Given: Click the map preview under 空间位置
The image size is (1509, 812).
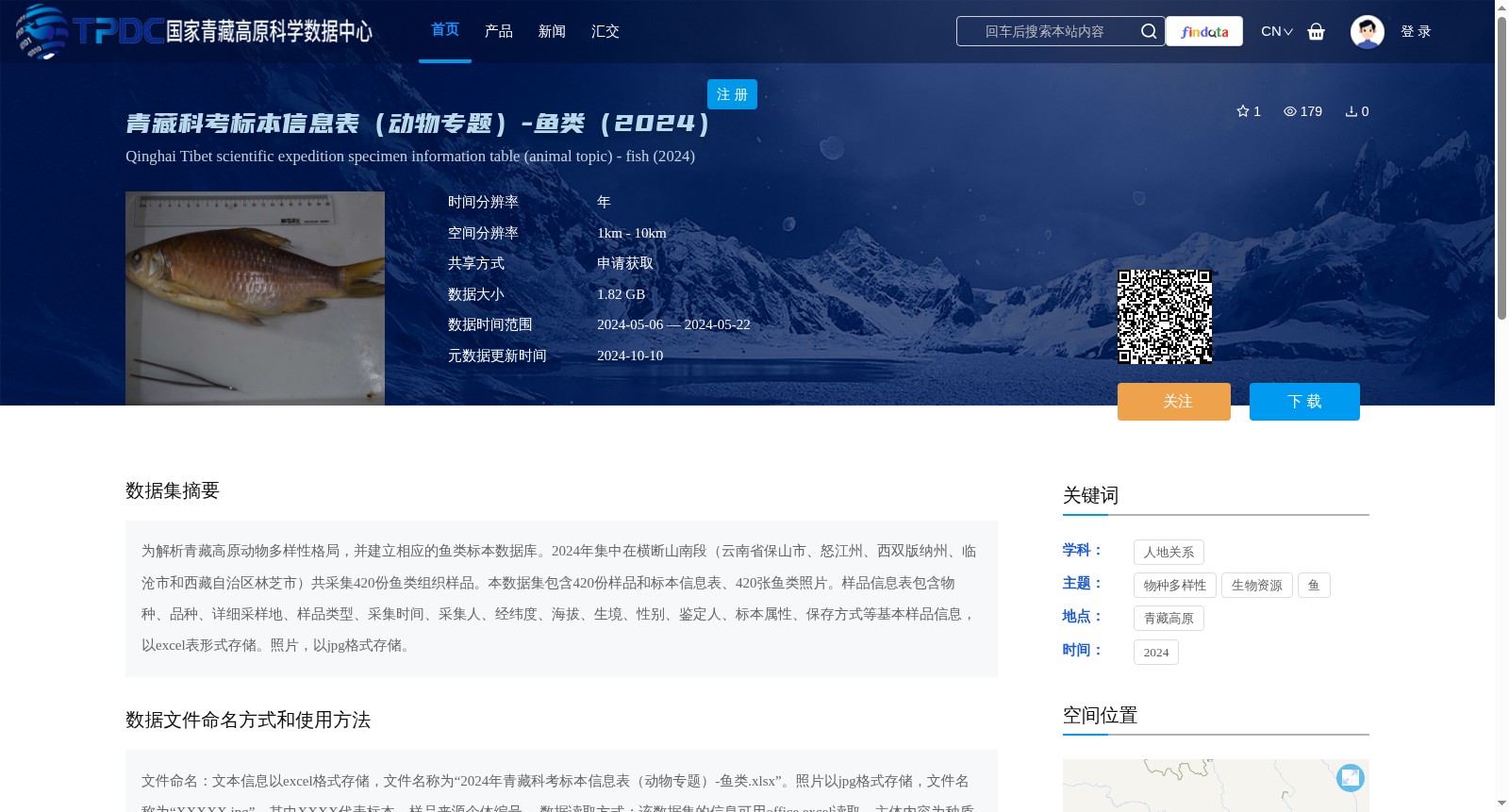Looking at the screenshot, I should (x=1216, y=786).
